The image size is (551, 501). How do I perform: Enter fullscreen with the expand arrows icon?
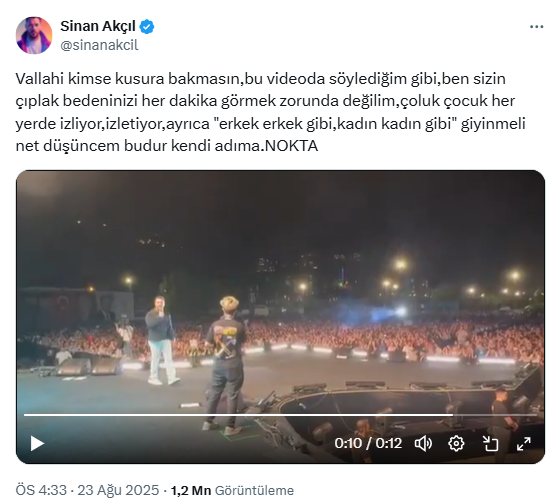523,444
